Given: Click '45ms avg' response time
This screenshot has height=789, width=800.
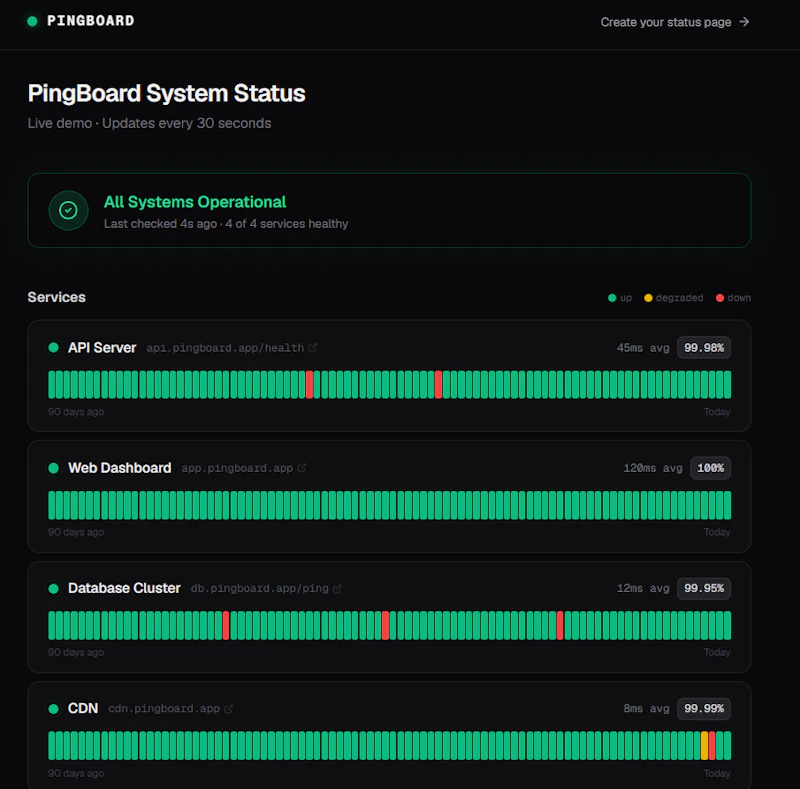Looking at the screenshot, I should (643, 348).
